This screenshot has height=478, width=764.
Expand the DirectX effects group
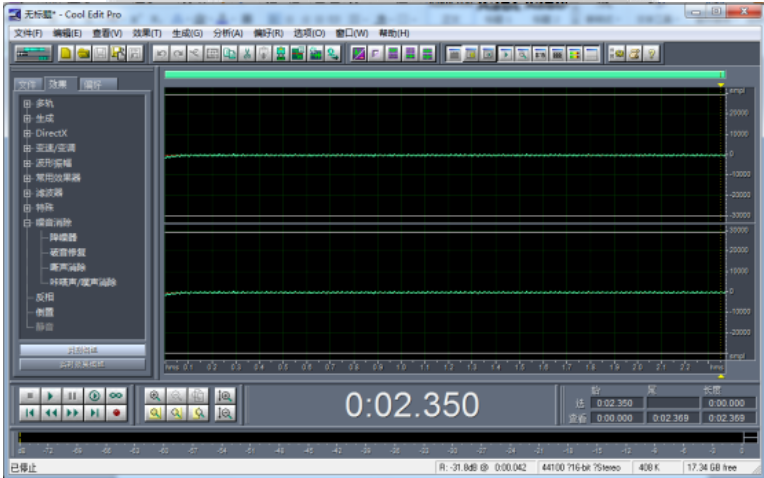27,133
